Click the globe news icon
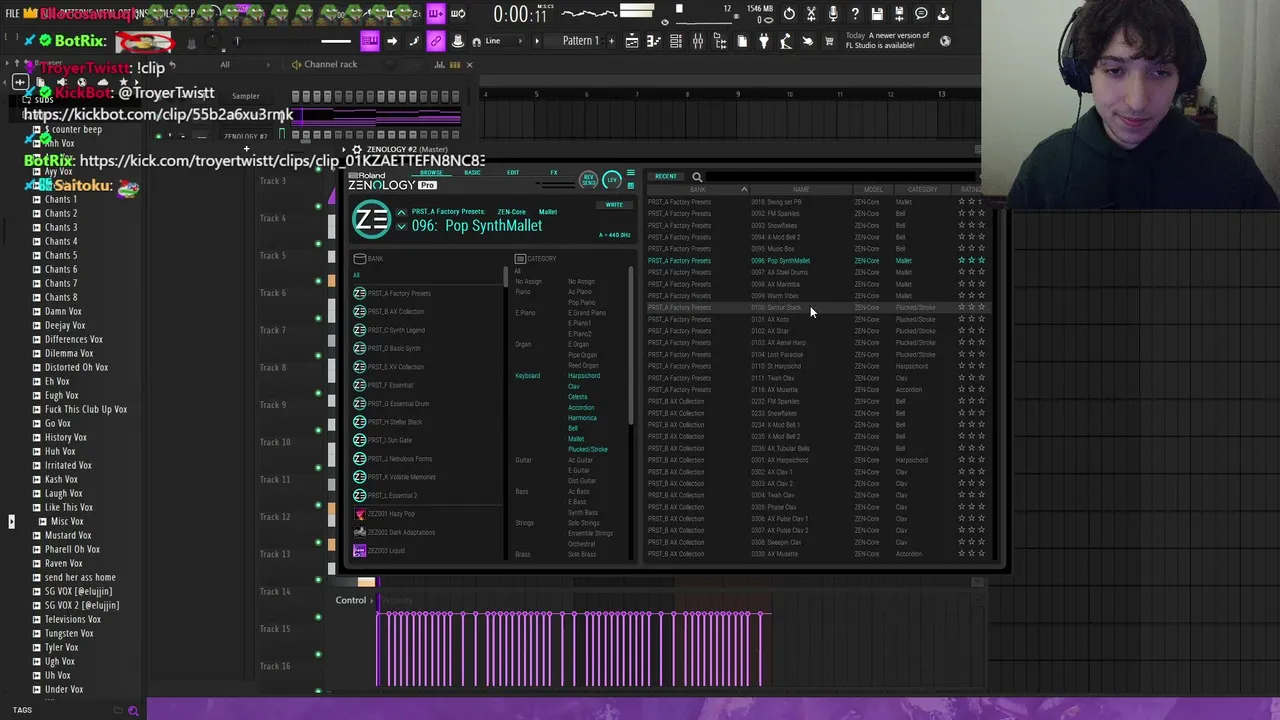Screen dimensions: 1280x720 pos(945,41)
